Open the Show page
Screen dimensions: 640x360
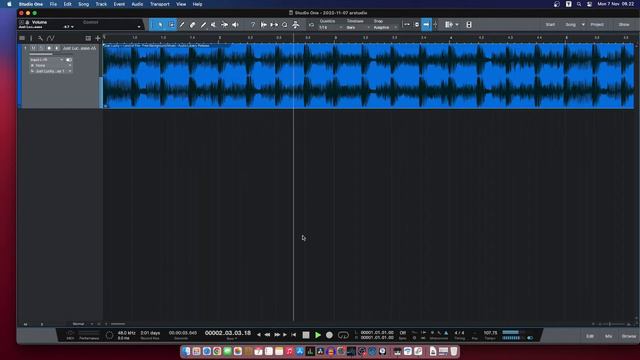pyautogui.click(x=624, y=24)
